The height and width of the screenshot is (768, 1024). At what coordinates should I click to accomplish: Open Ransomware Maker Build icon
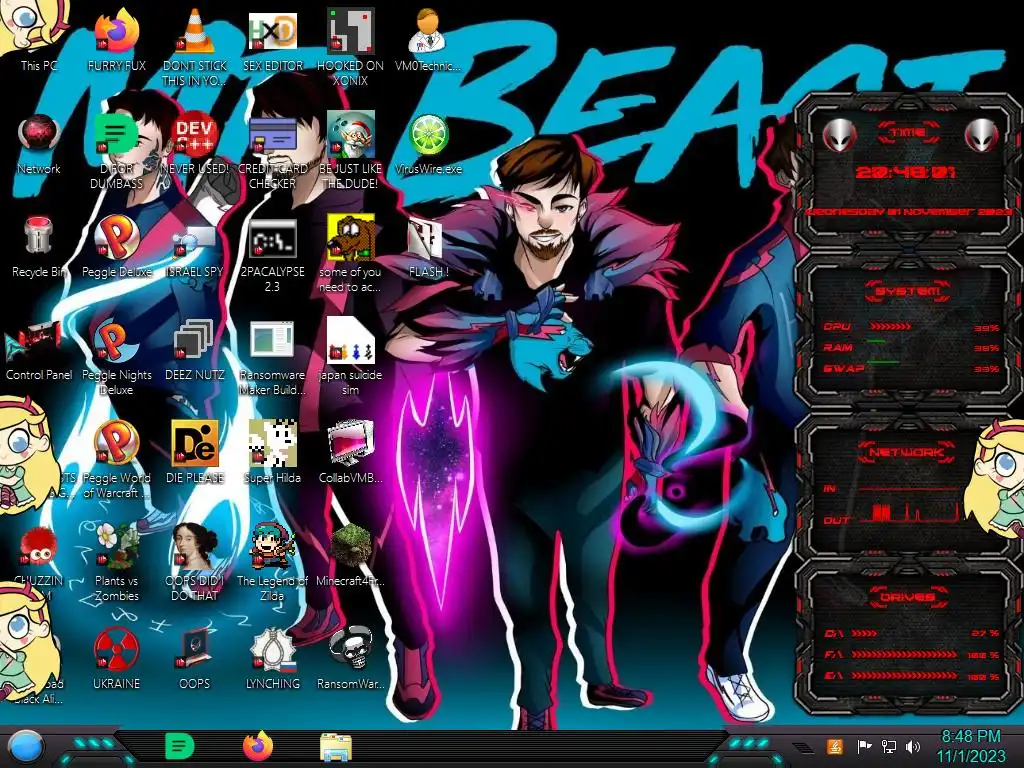click(x=272, y=358)
